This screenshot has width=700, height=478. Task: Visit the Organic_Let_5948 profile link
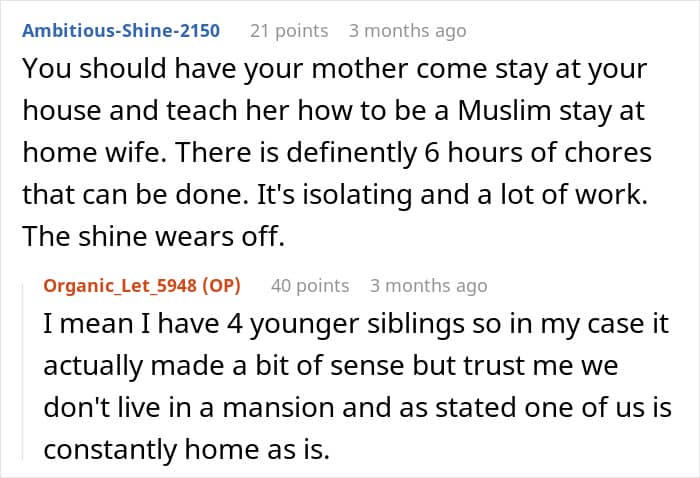(x=121, y=286)
